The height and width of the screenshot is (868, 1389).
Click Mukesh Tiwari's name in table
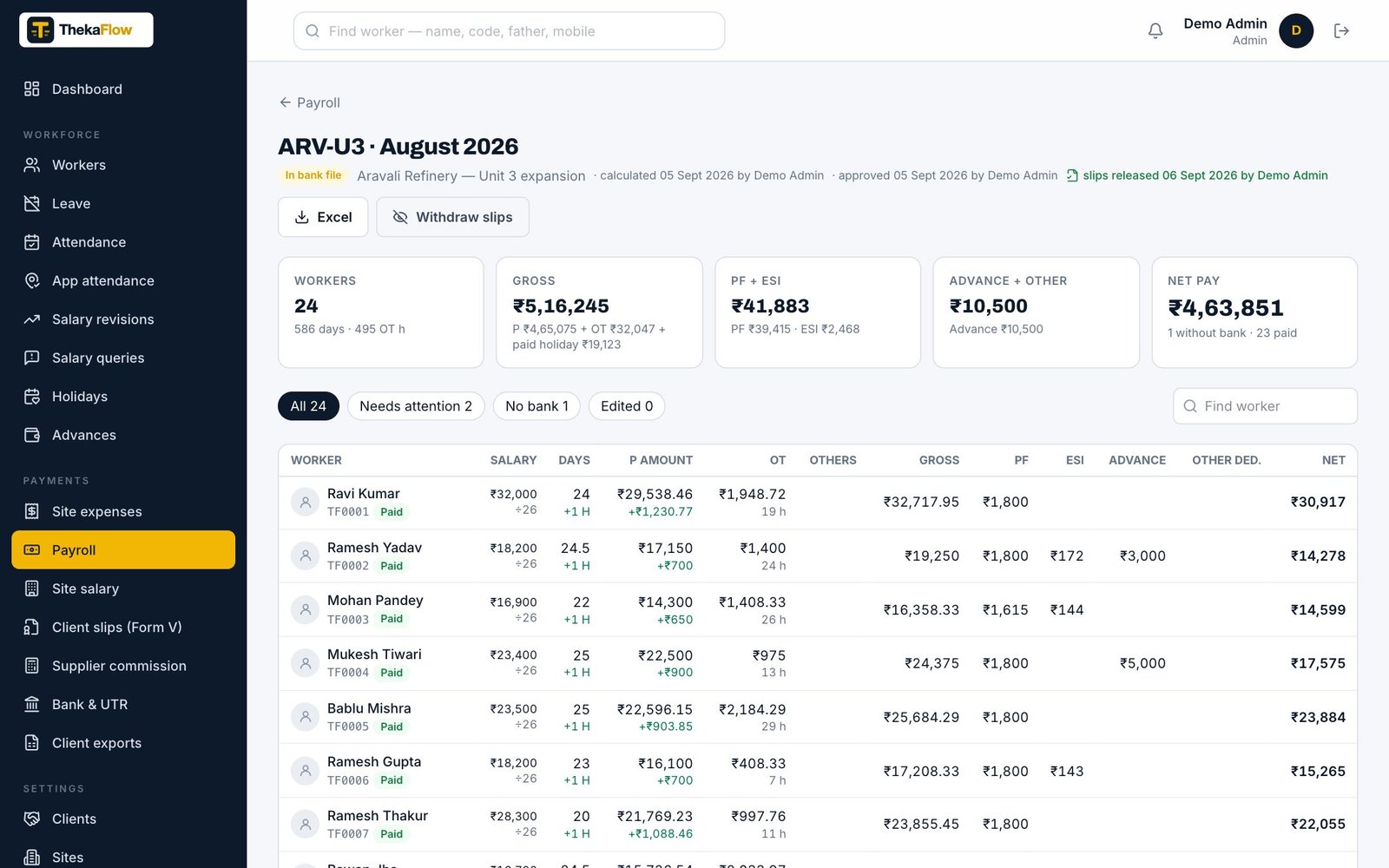pyautogui.click(x=374, y=654)
